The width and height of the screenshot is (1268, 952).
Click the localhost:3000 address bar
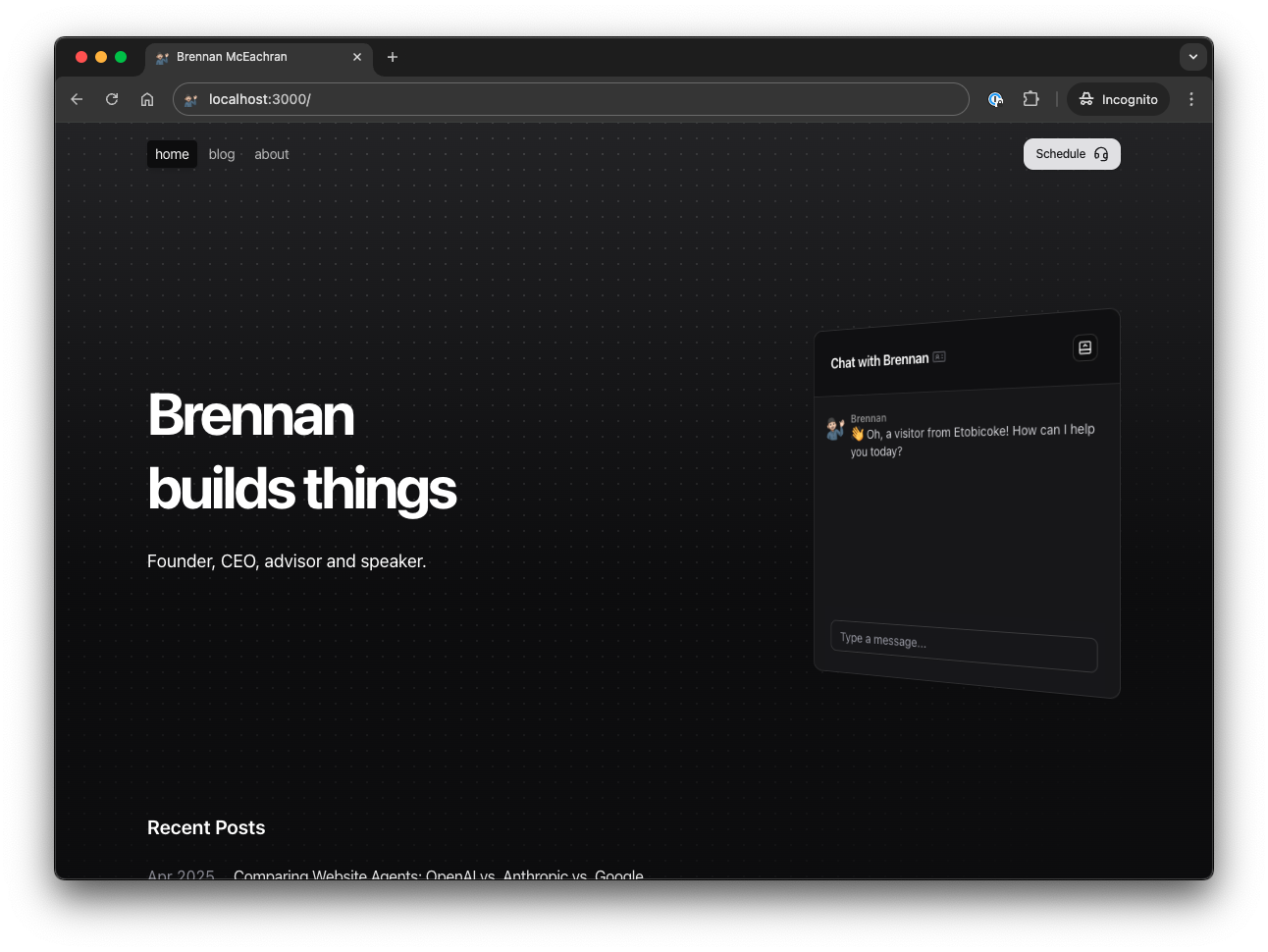pos(569,99)
